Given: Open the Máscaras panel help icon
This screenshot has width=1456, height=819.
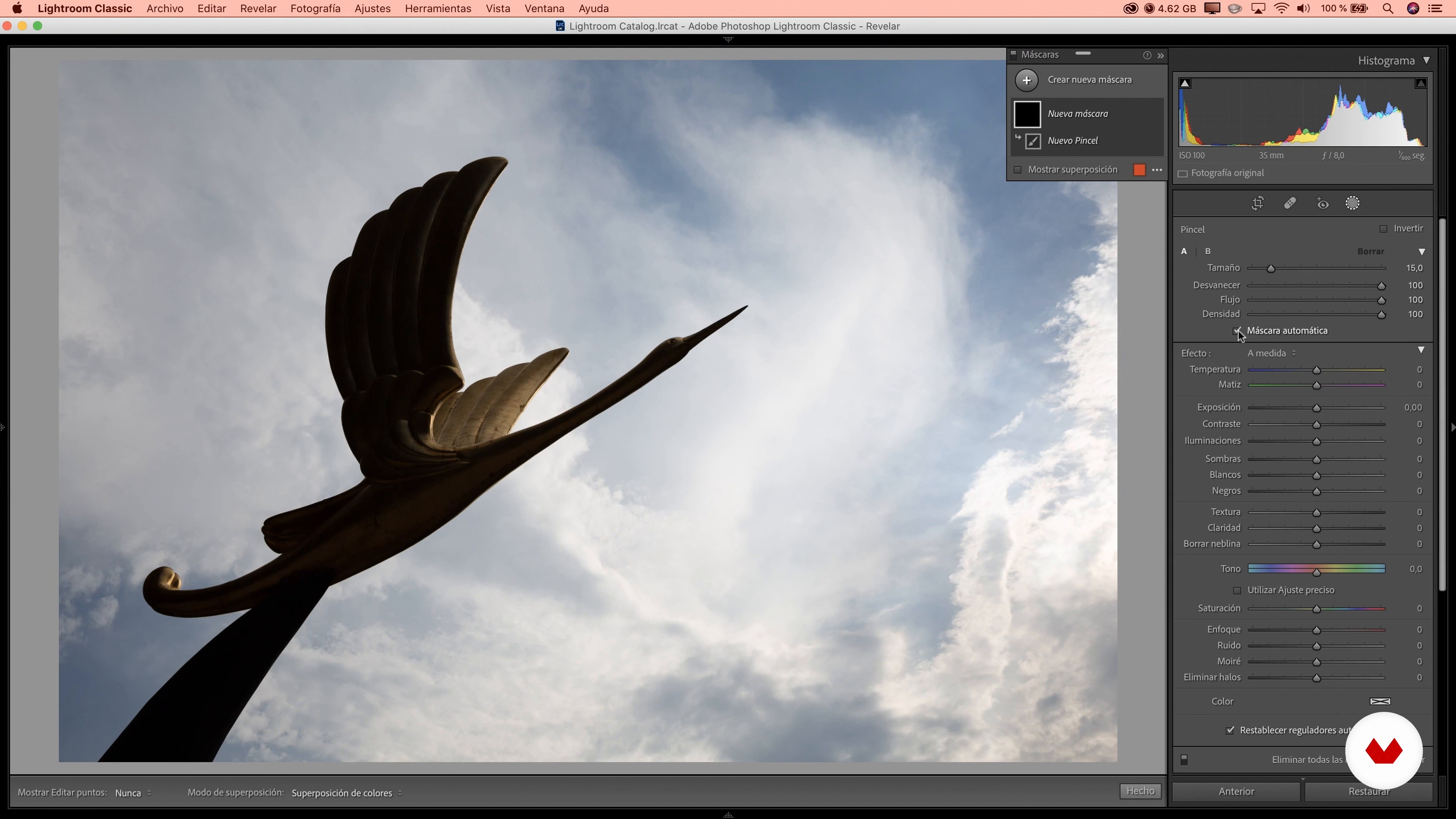Looking at the screenshot, I should 1147,55.
